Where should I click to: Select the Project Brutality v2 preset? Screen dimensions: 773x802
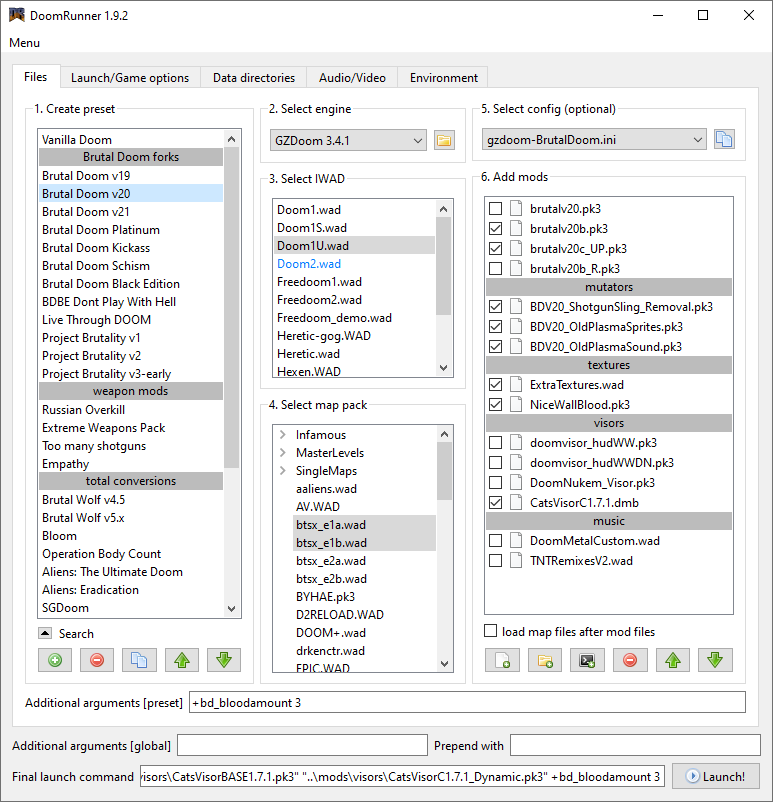click(x=131, y=356)
